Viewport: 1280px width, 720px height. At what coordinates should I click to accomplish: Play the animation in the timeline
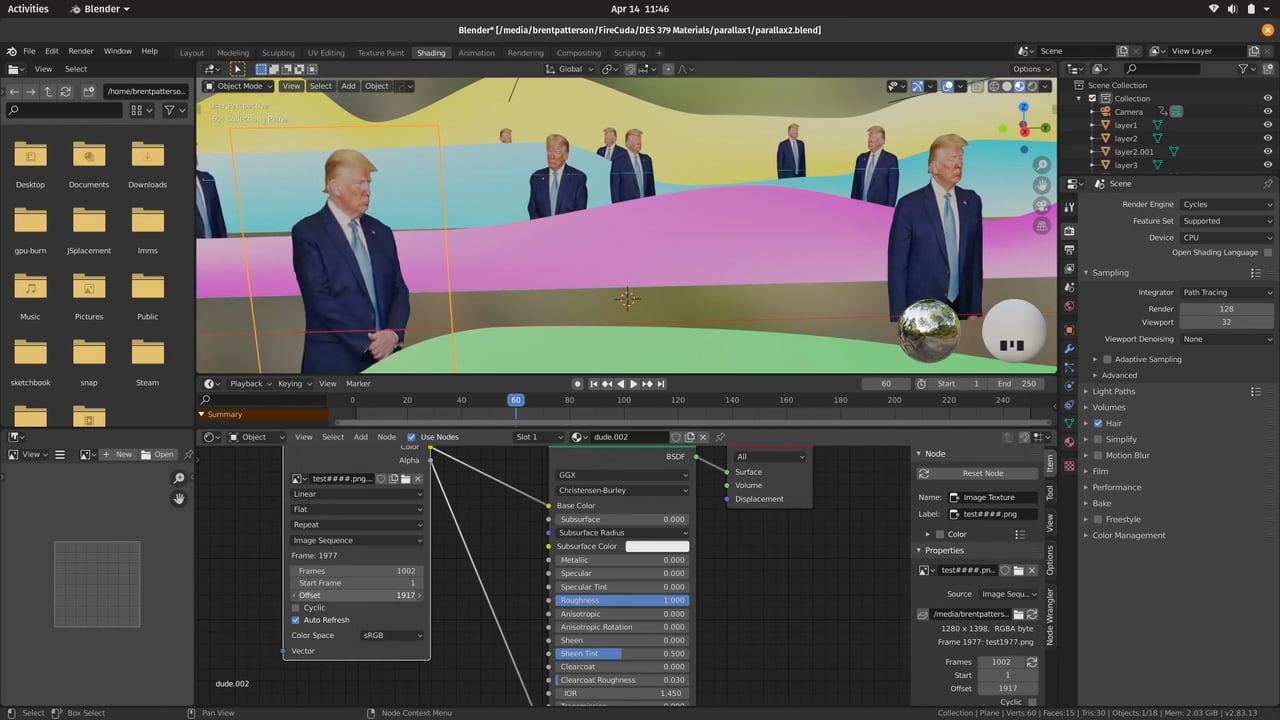(x=634, y=384)
